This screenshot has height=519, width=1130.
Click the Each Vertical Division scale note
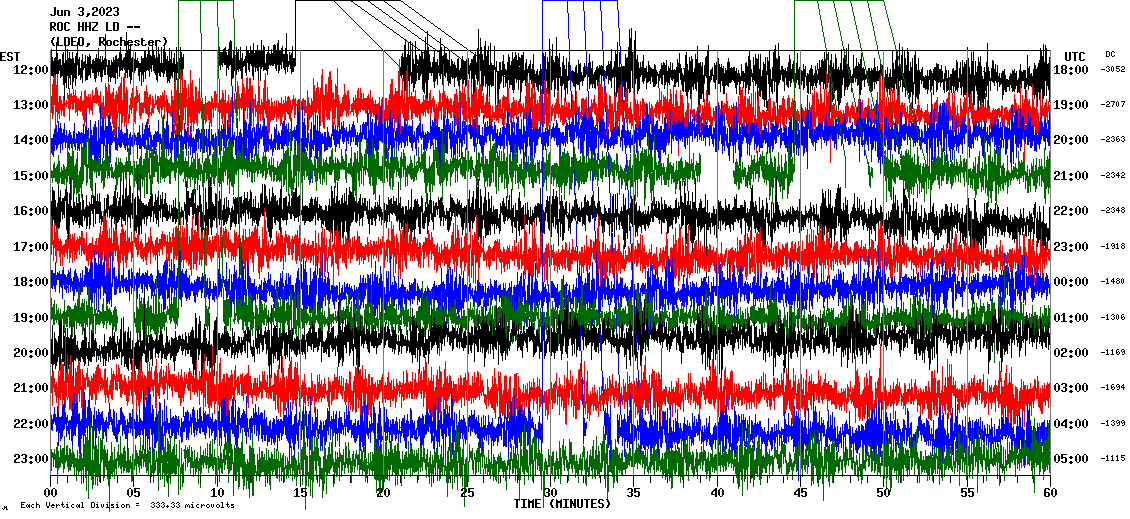click(x=127, y=506)
